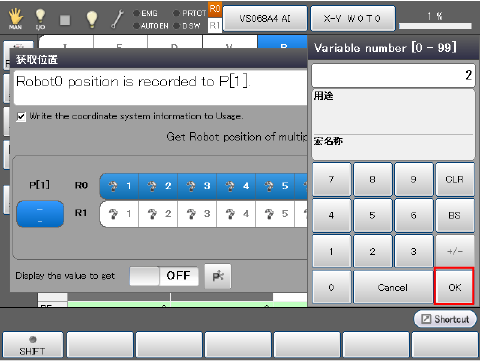
Task: Select R0 joint 4 icon
Action: pos(237,186)
